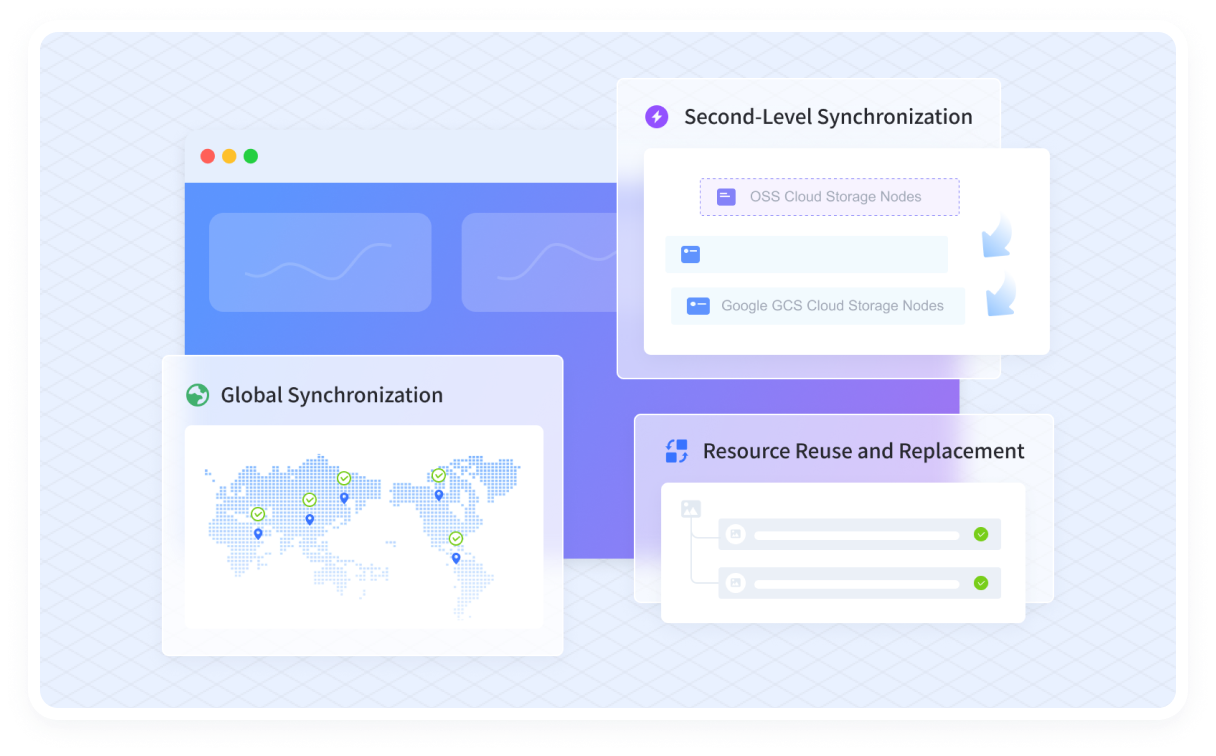Viewport: 1216px width, 756px height.
Task: Click the purple icon beside OSS Cloud Storage Nodes
Action: [726, 197]
